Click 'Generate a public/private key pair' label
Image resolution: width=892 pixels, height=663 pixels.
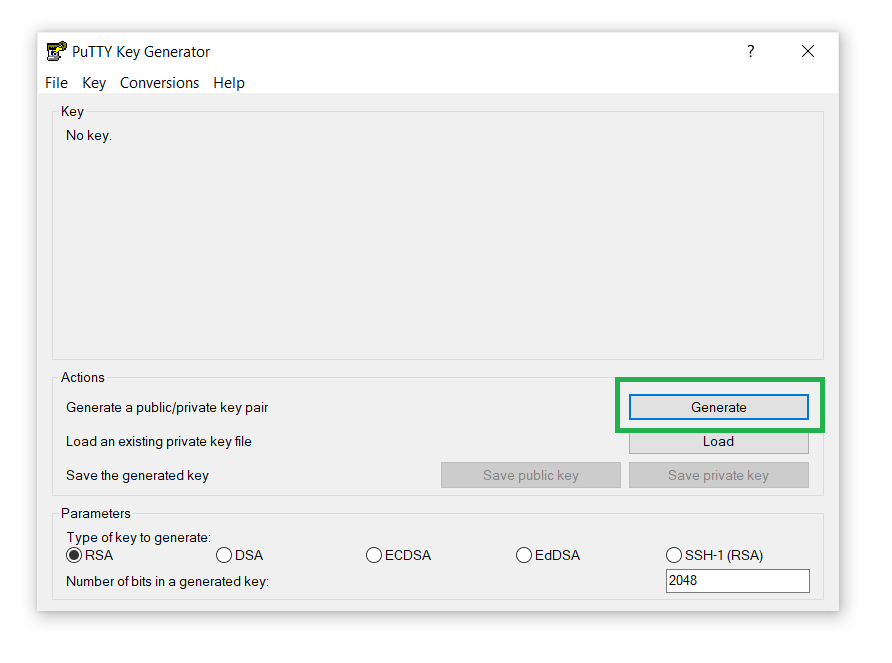click(x=167, y=407)
